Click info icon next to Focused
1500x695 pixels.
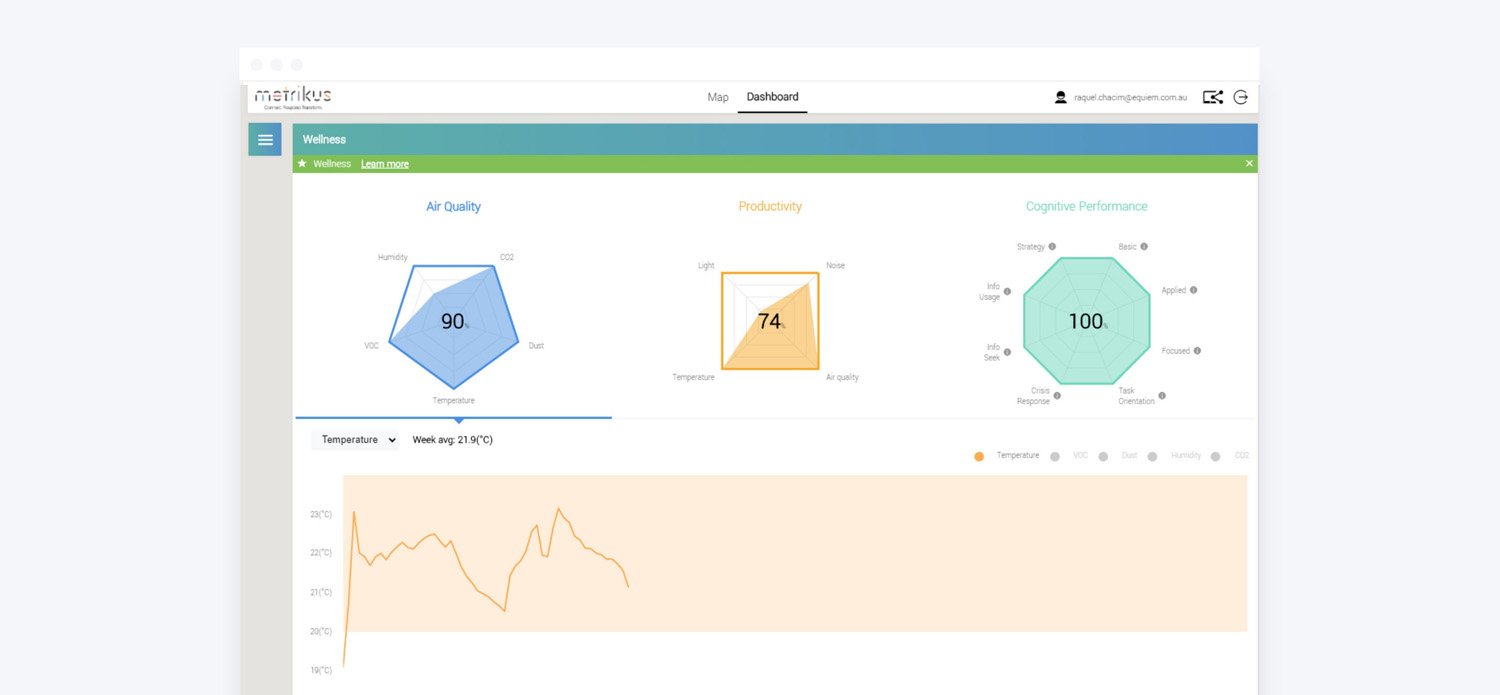point(1197,351)
